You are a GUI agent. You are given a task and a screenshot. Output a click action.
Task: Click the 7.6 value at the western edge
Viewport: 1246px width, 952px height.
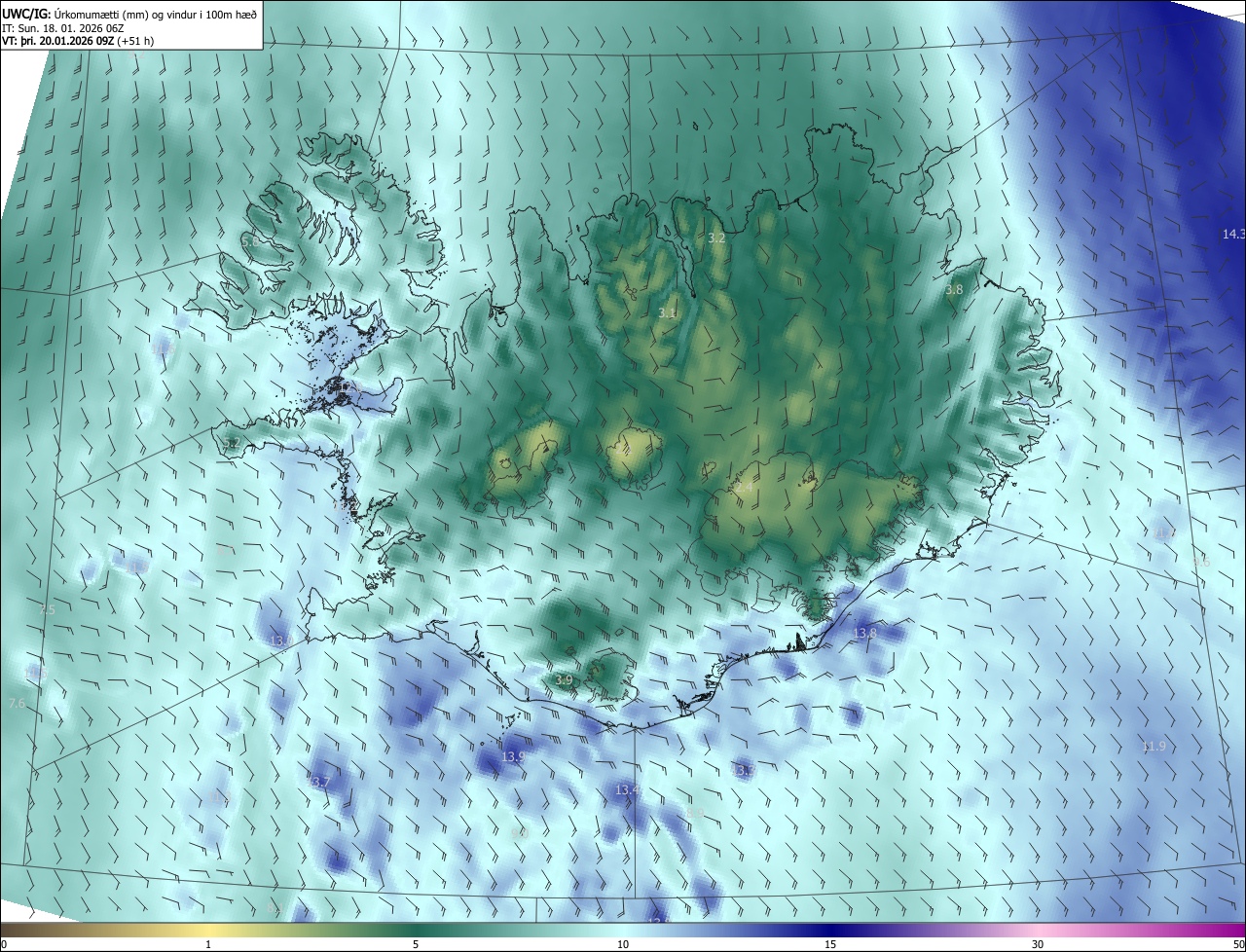17,703
